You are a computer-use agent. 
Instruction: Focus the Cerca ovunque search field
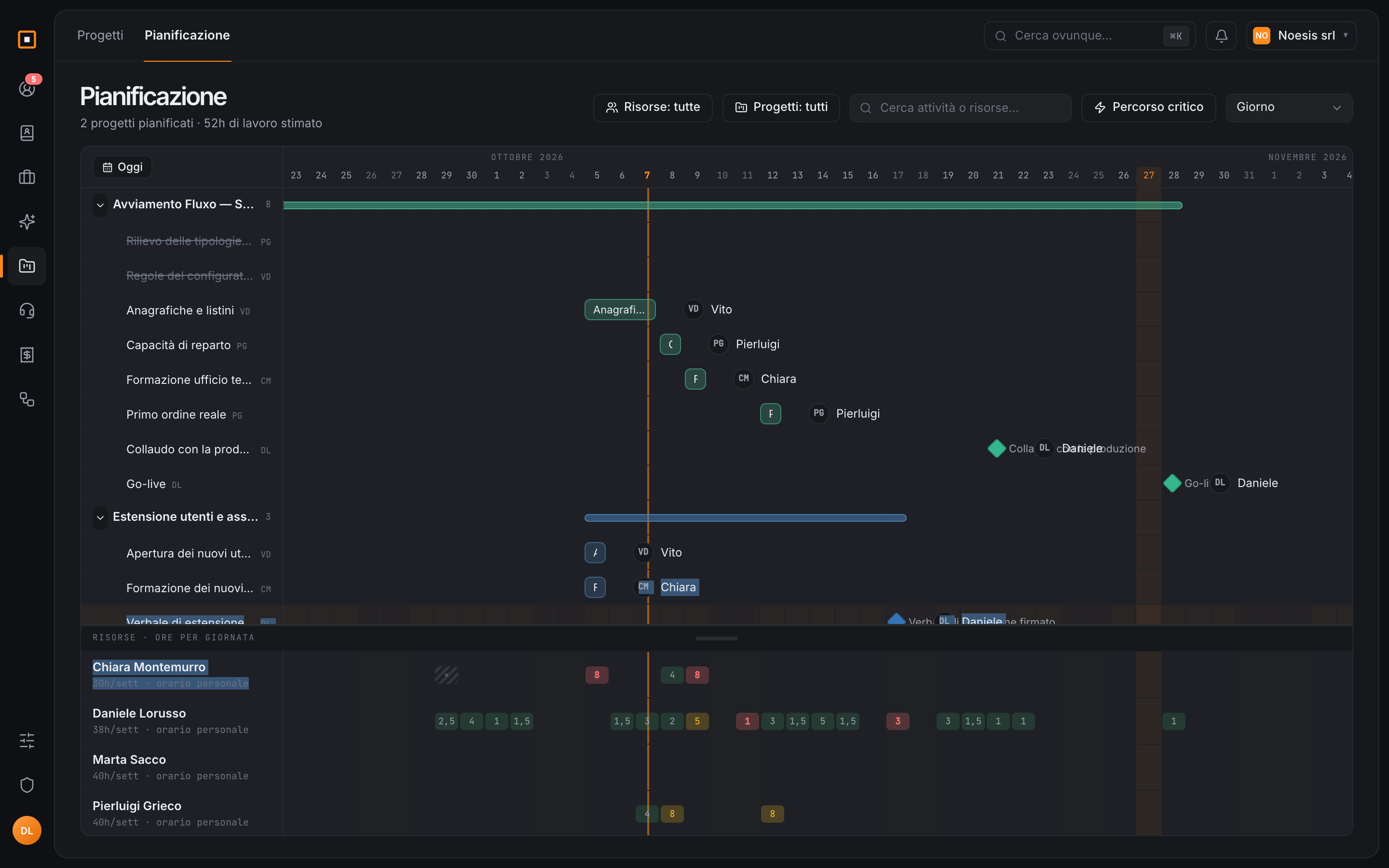[x=1089, y=36]
